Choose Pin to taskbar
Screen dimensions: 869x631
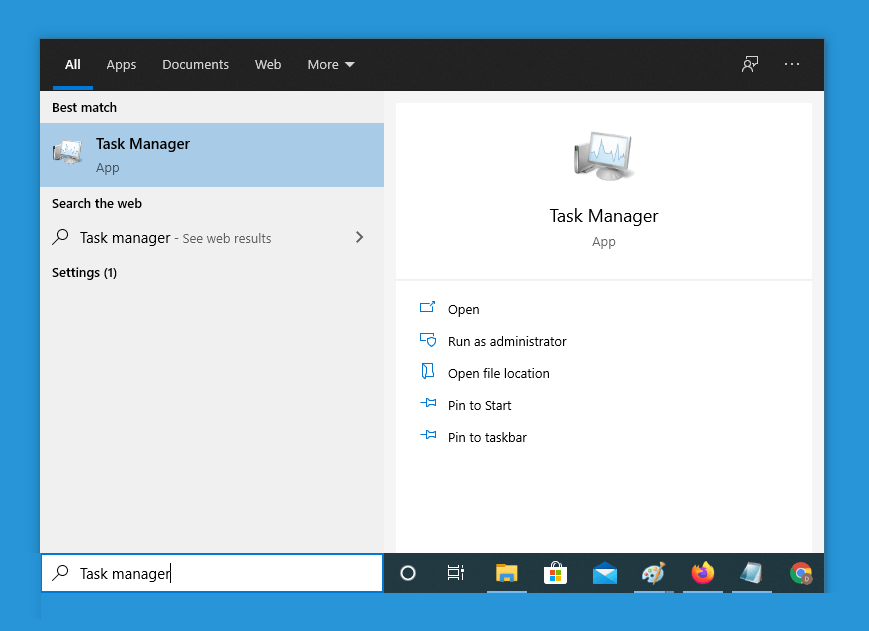click(487, 437)
